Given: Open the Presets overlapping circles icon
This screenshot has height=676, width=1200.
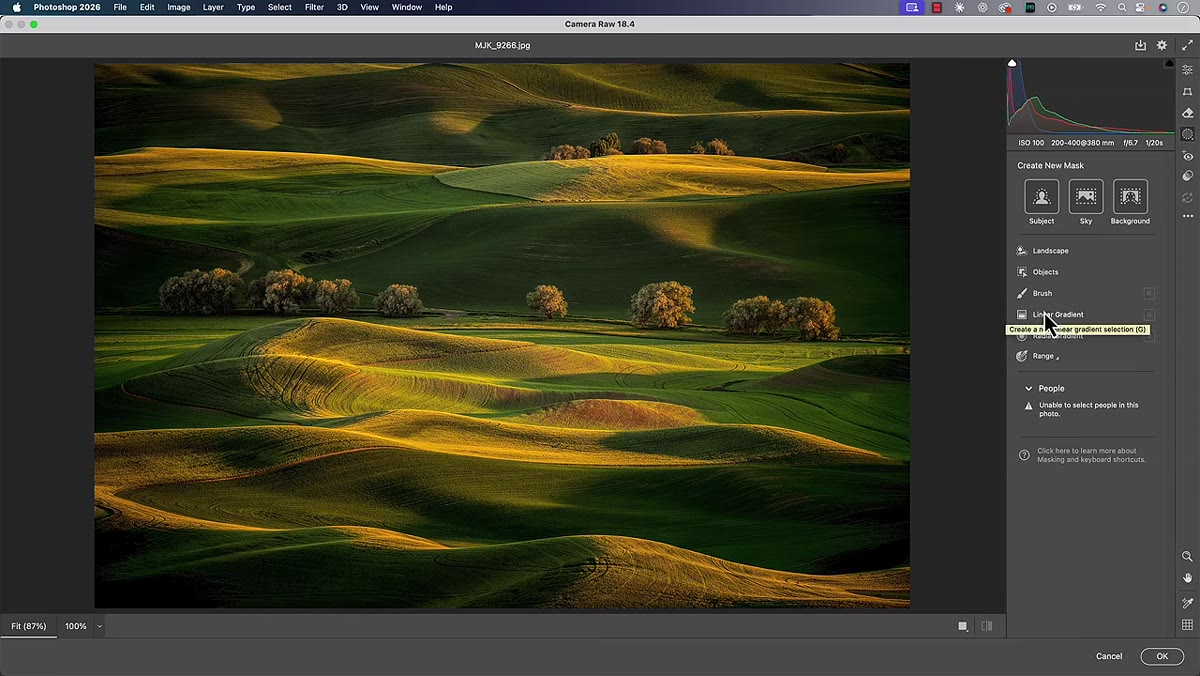Looking at the screenshot, I should pos(1187,176).
